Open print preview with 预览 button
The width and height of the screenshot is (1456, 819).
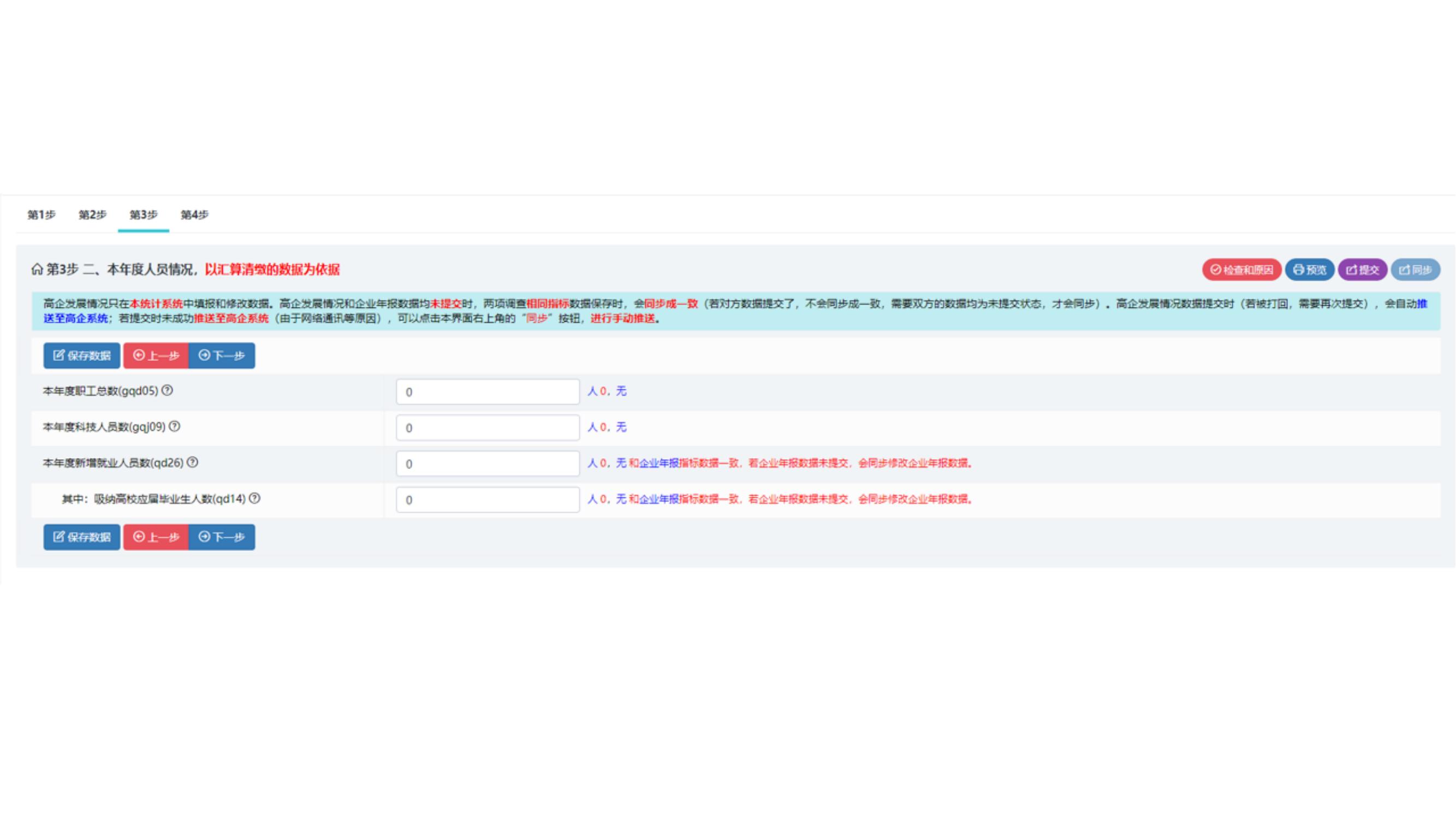click(1309, 270)
